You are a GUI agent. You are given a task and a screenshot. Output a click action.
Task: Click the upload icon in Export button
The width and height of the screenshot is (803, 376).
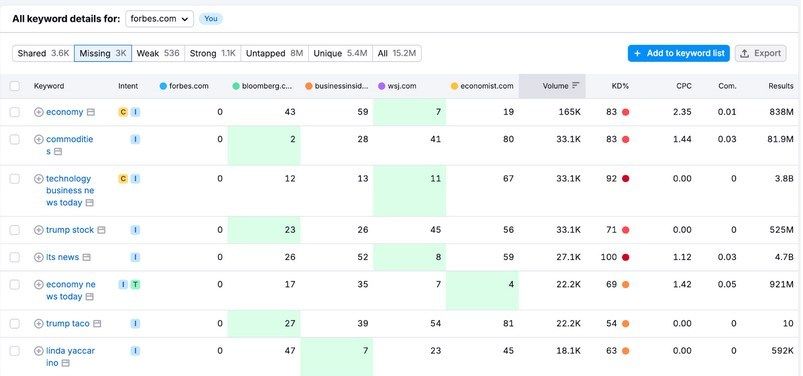pyautogui.click(x=745, y=53)
